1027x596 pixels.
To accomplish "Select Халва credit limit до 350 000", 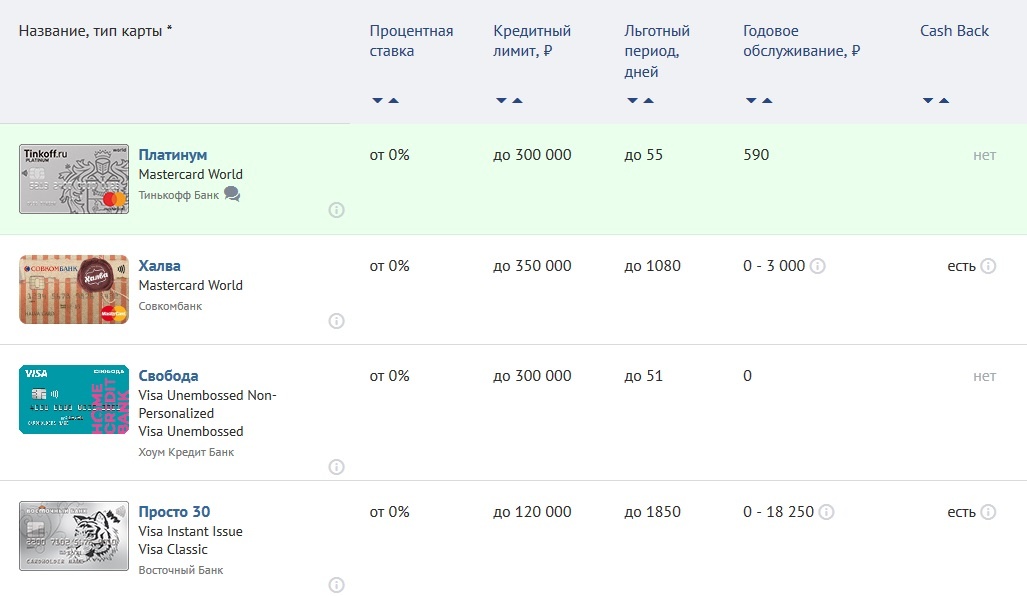I will [532, 266].
